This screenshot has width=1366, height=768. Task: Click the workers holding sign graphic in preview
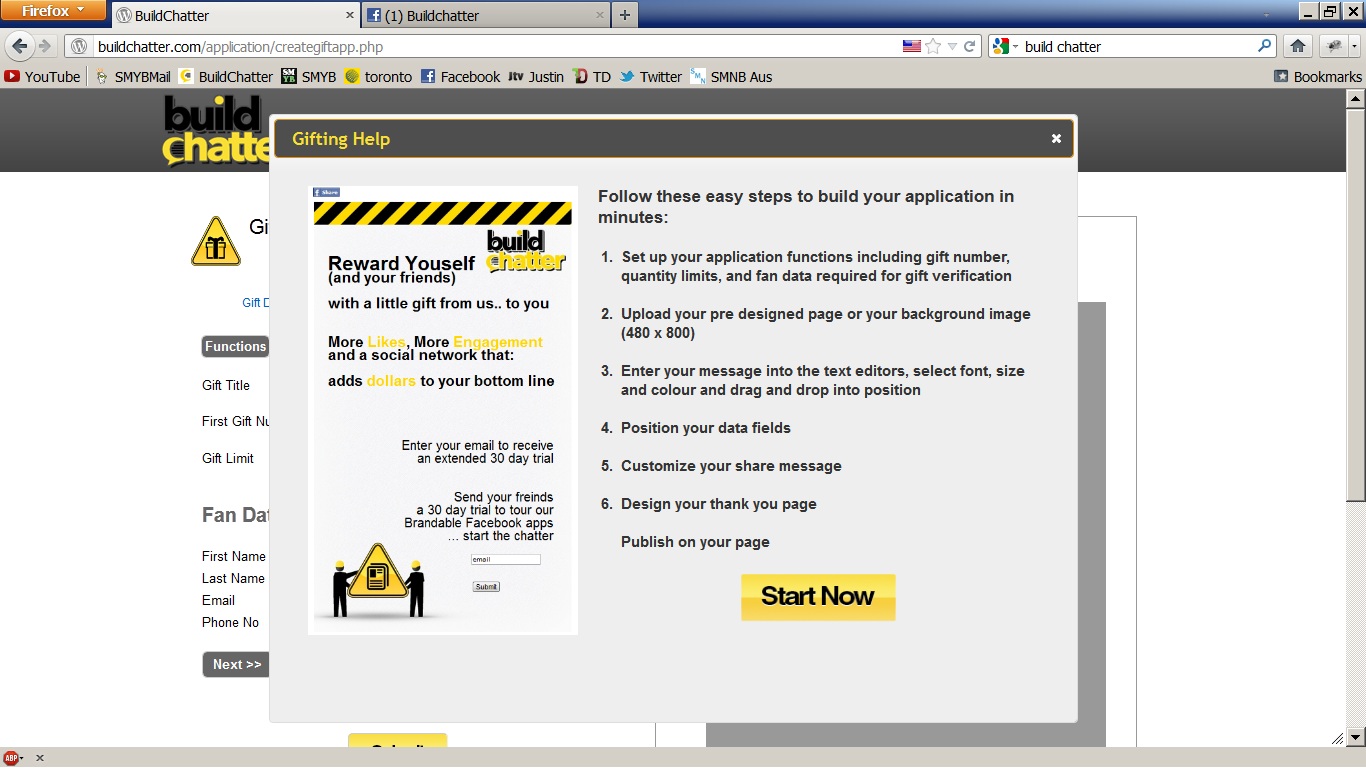click(x=377, y=581)
